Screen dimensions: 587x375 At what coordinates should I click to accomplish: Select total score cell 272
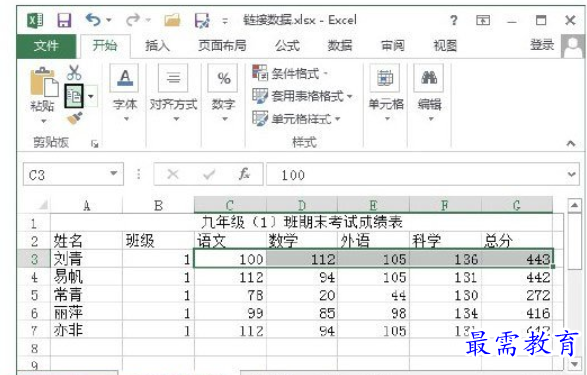(517, 295)
